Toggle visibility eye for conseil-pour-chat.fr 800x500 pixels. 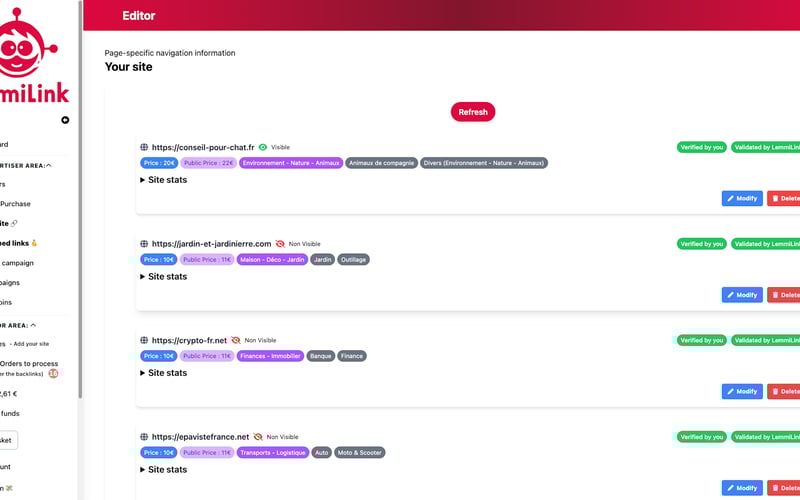[263, 147]
